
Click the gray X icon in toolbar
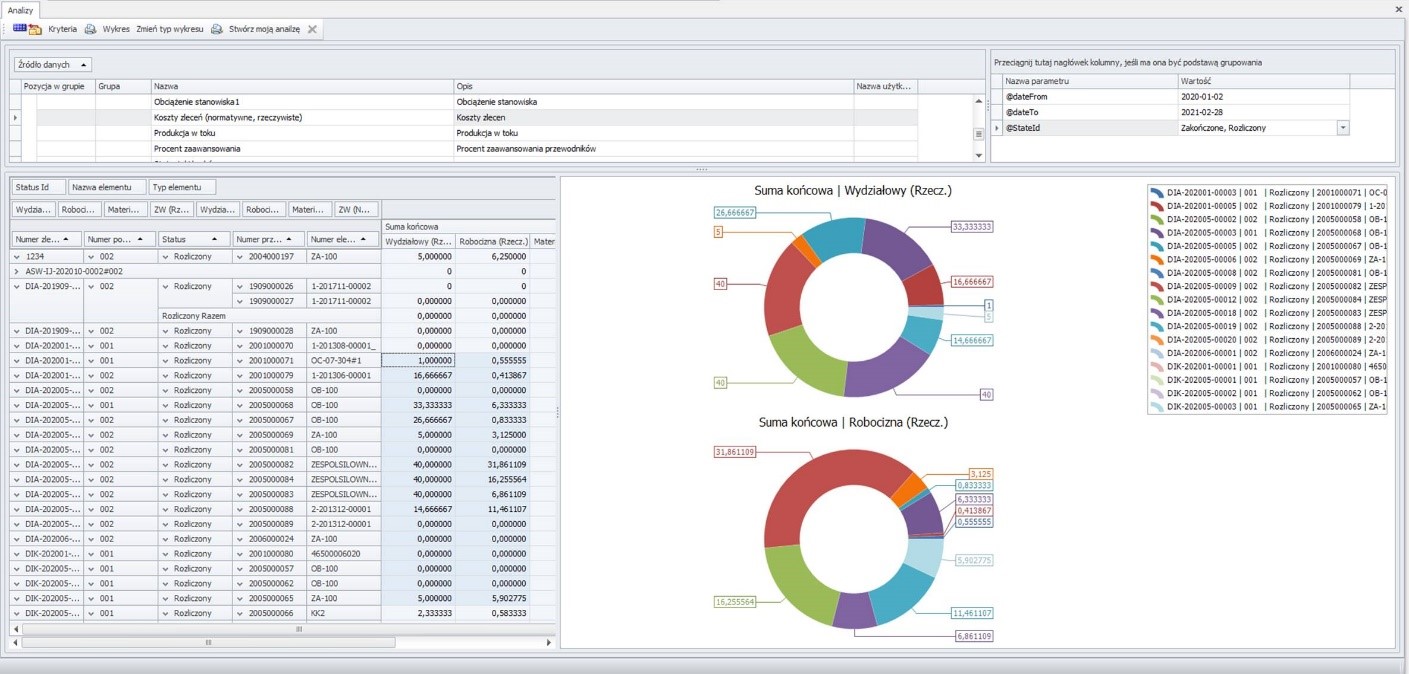tap(312, 30)
